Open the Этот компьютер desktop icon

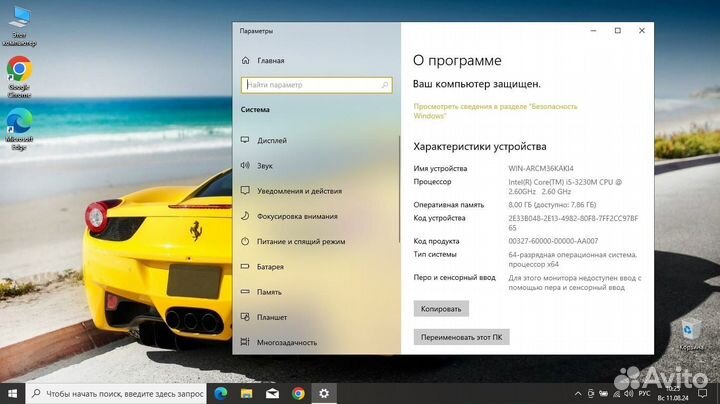coord(19,26)
